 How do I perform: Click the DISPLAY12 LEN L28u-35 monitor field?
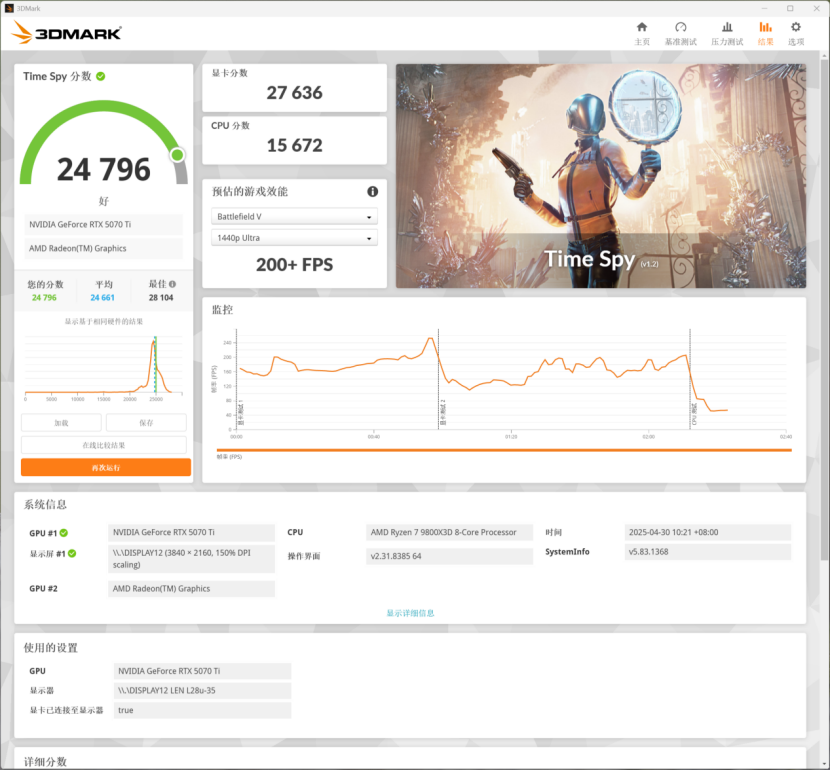202,691
